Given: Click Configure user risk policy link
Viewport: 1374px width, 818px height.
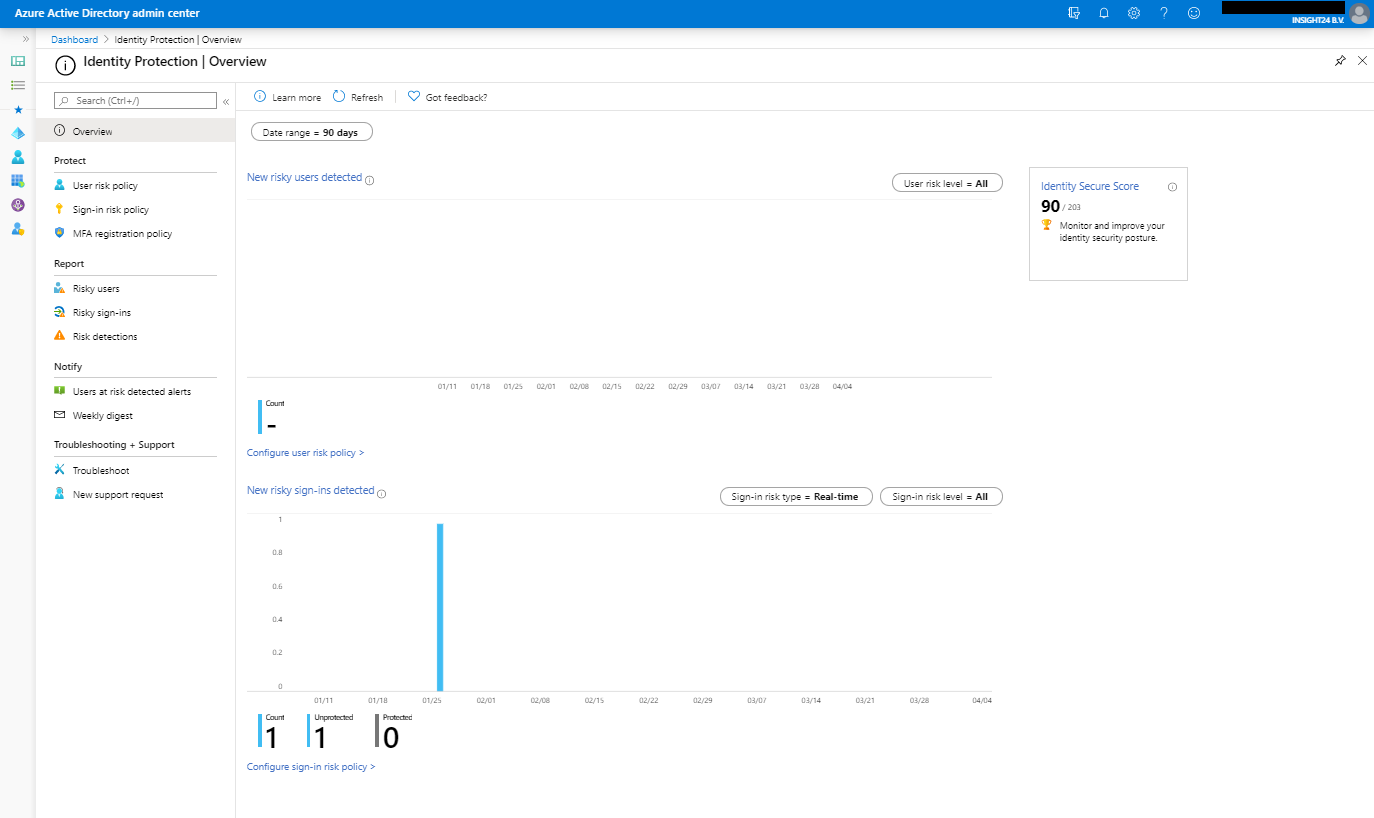Looking at the screenshot, I should (x=305, y=452).
